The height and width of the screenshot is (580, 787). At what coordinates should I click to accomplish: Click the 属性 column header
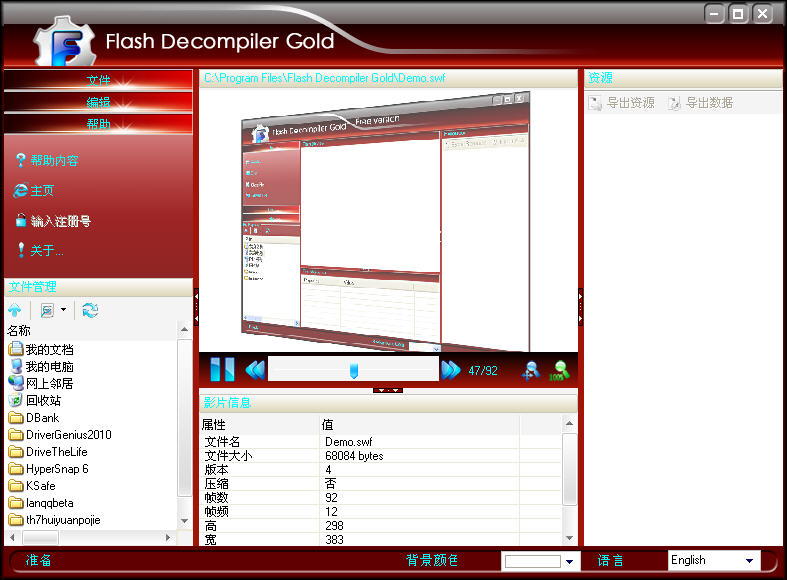point(259,425)
